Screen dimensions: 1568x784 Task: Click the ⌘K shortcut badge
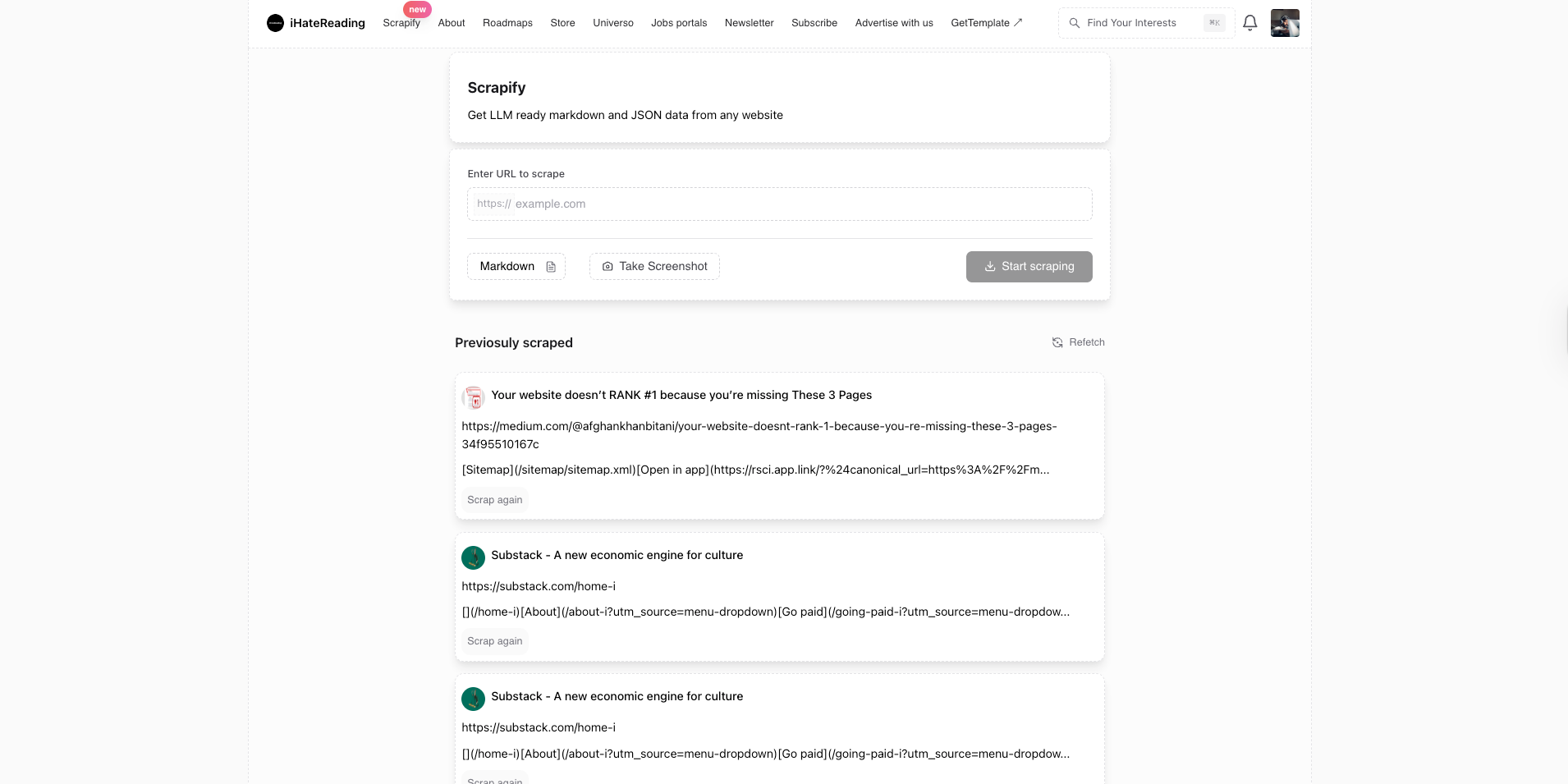[1214, 23]
